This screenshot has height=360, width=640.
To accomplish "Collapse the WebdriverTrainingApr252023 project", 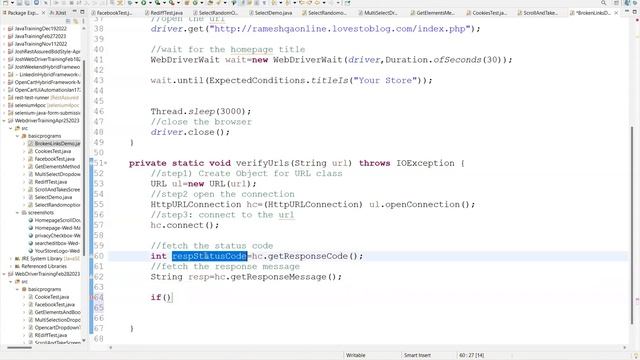I will click(4, 121).
